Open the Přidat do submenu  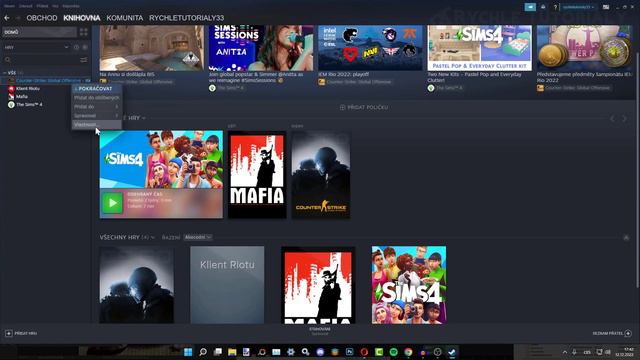(x=97, y=107)
